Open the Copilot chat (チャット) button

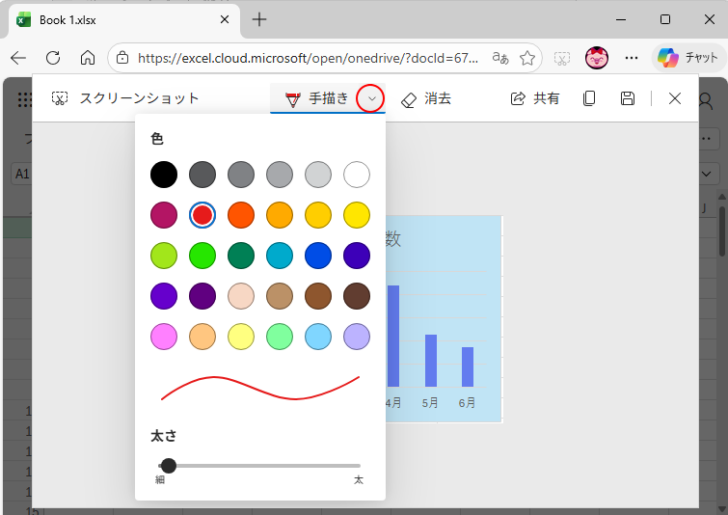[688, 58]
